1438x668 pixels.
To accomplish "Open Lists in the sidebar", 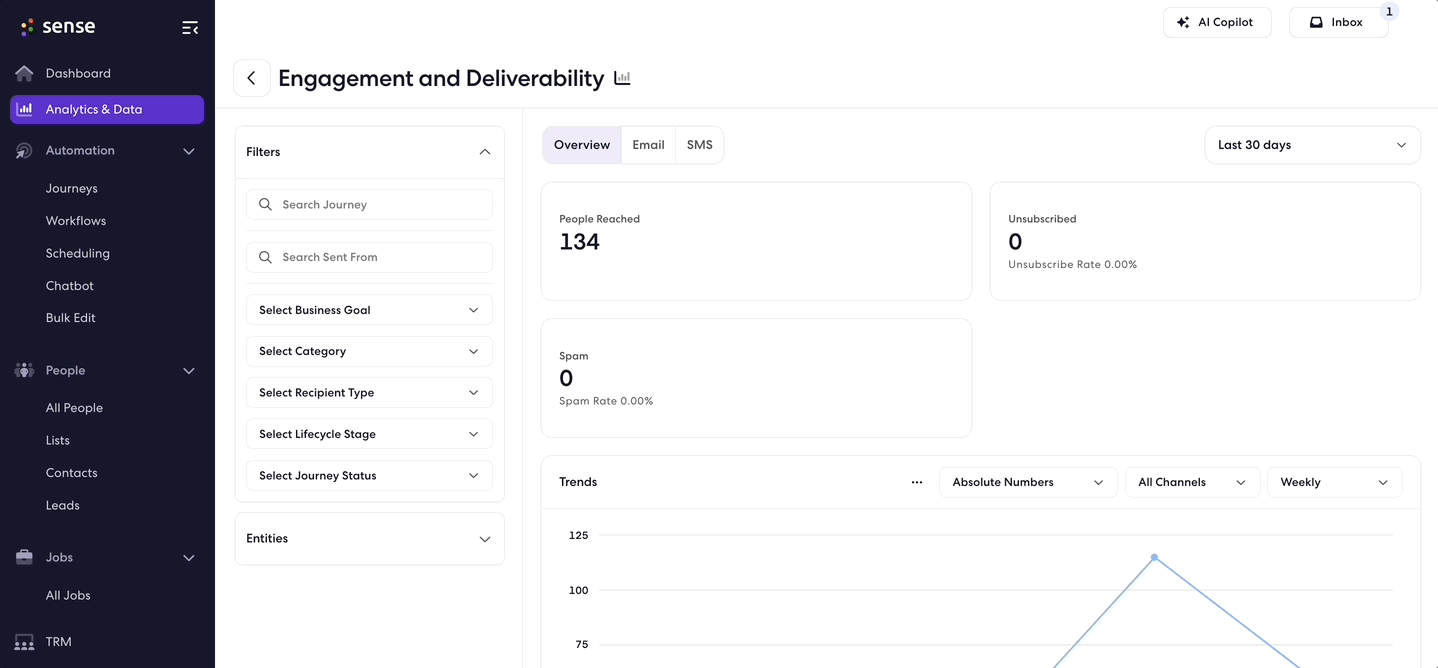I will 58,440.
